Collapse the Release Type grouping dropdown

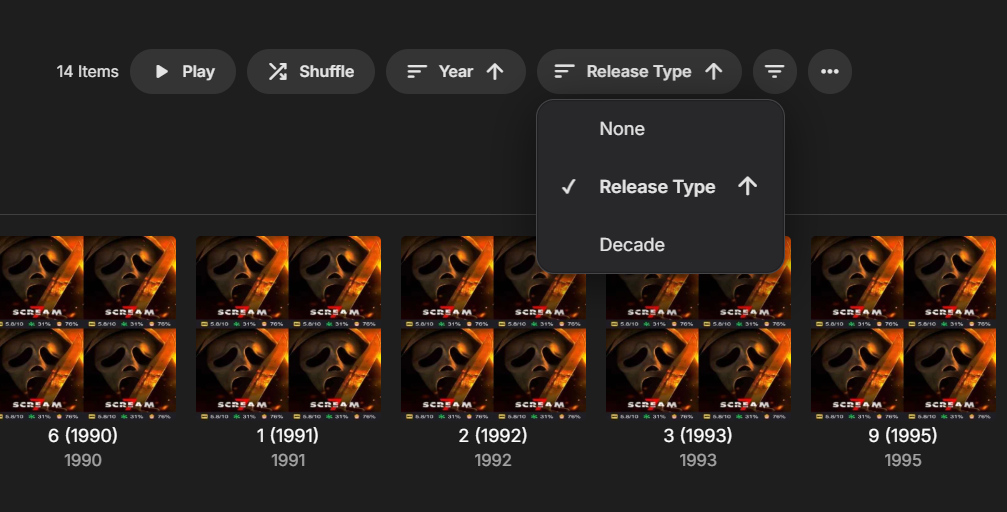[639, 72]
